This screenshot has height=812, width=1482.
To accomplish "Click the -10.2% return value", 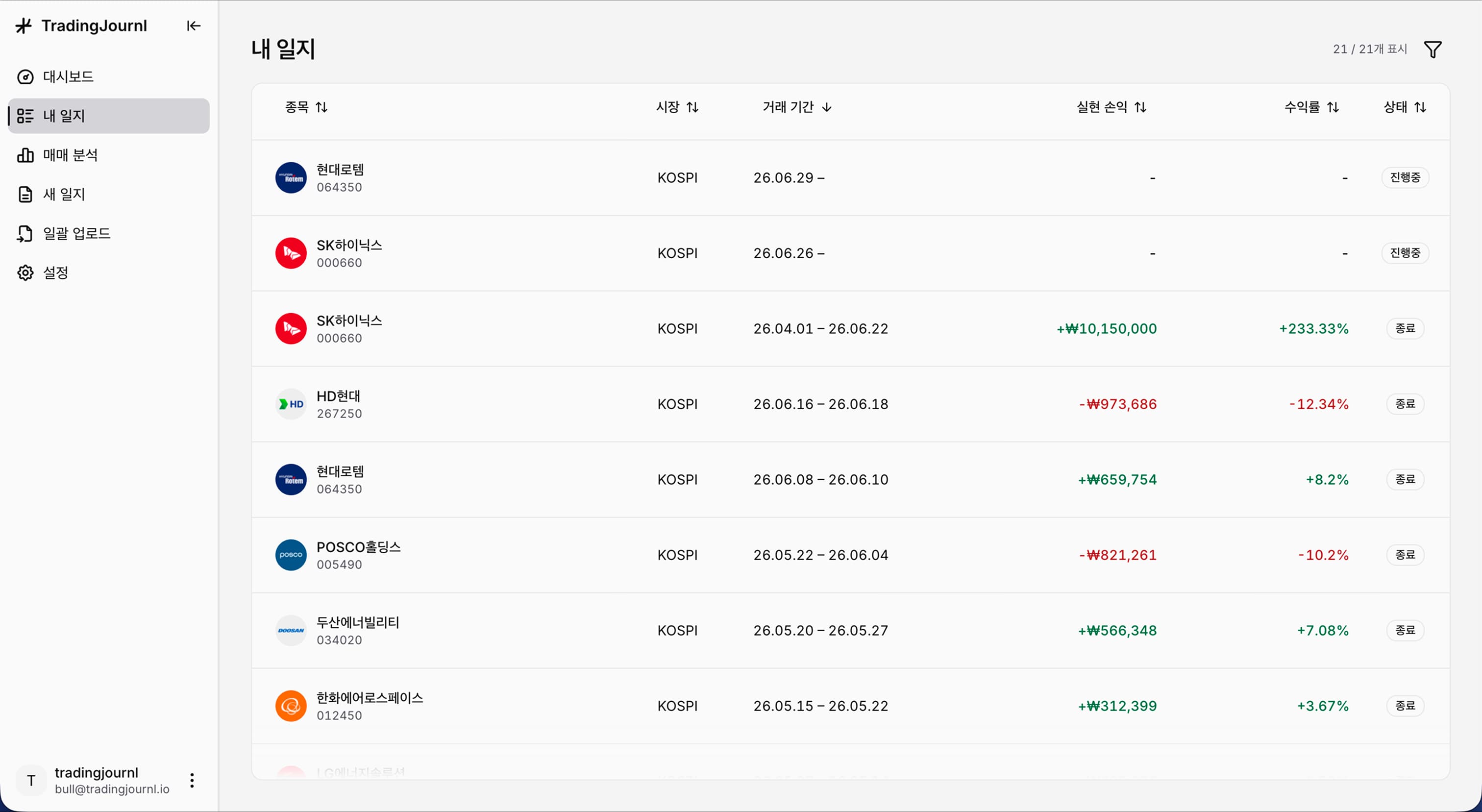I will click(x=1323, y=555).
